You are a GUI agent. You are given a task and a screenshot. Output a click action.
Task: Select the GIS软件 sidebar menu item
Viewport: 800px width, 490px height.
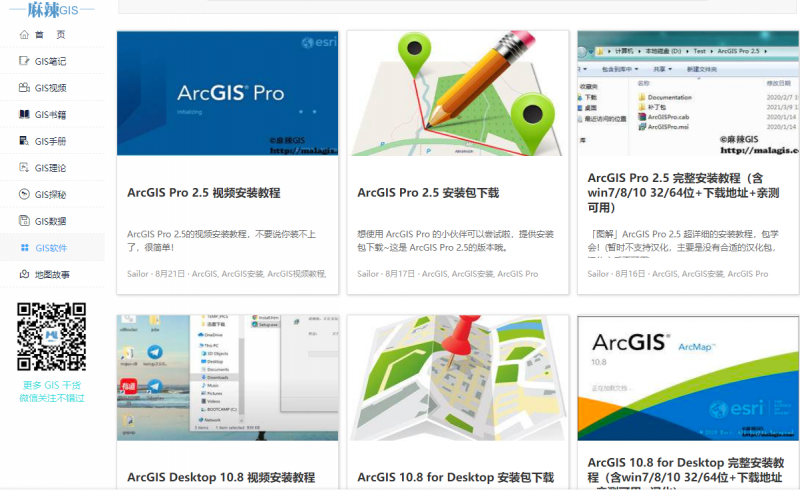[x=51, y=248]
